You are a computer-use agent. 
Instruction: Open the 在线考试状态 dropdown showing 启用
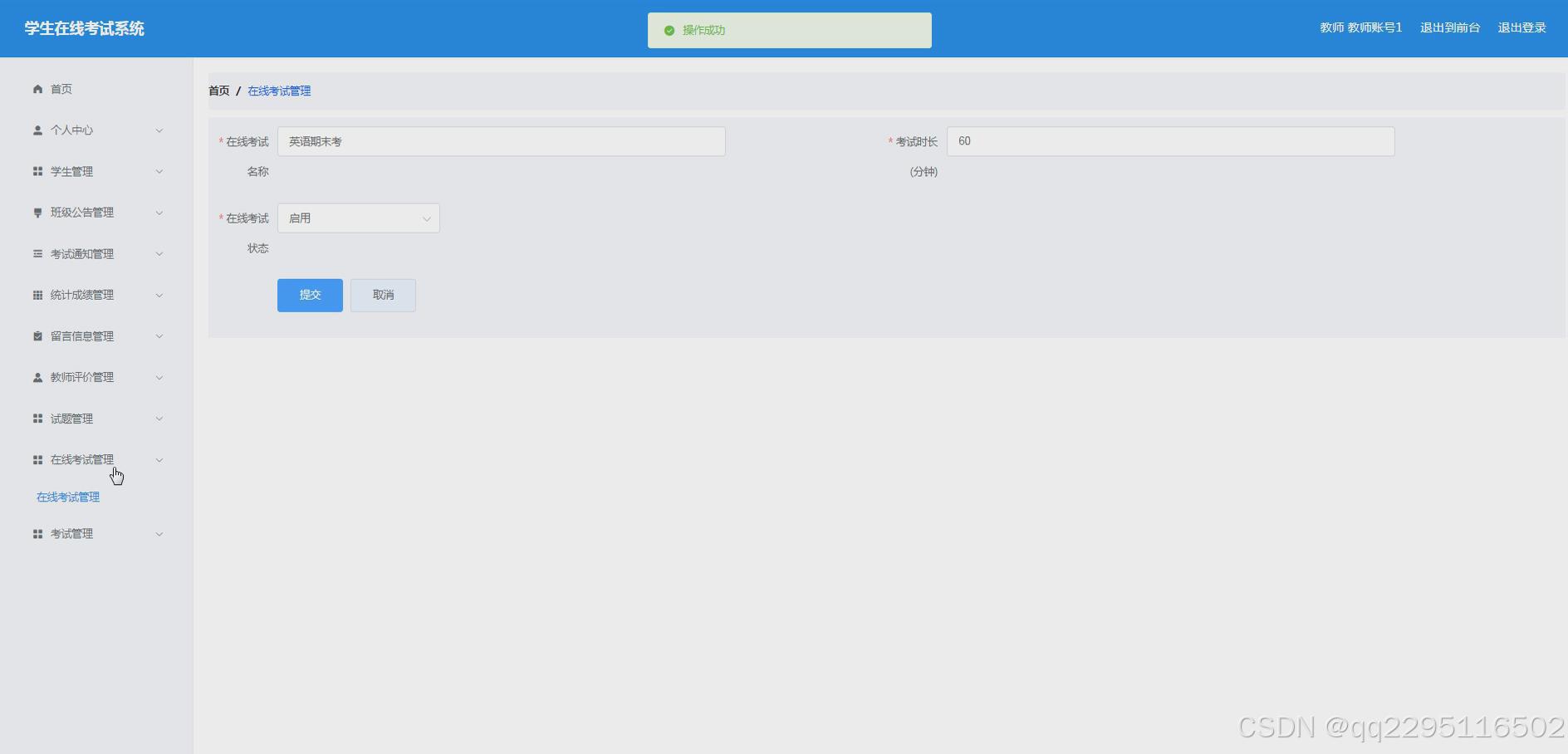pyautogui.click(x=359, y=218)
